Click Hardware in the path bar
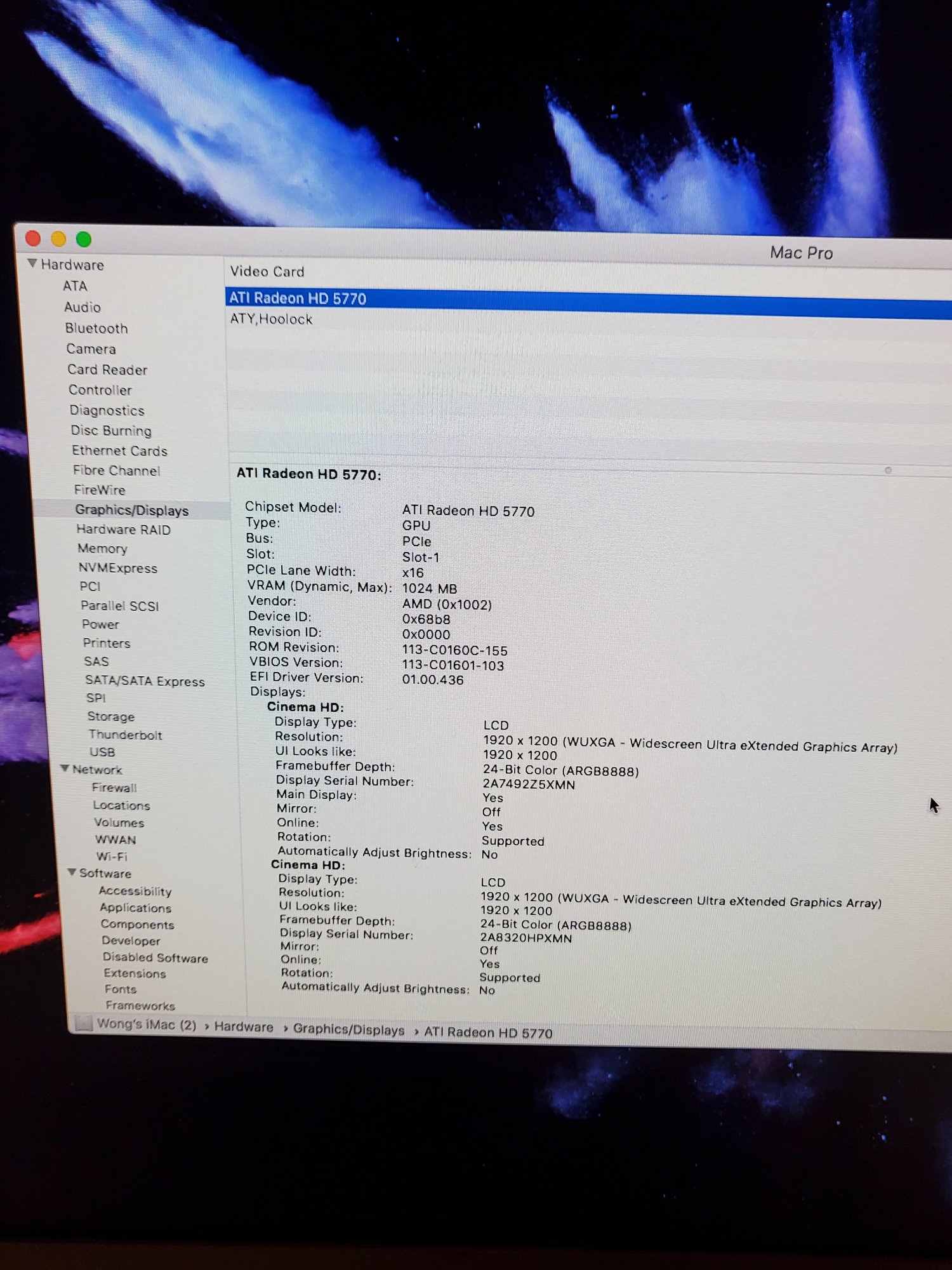 [x=244, y=1027]
